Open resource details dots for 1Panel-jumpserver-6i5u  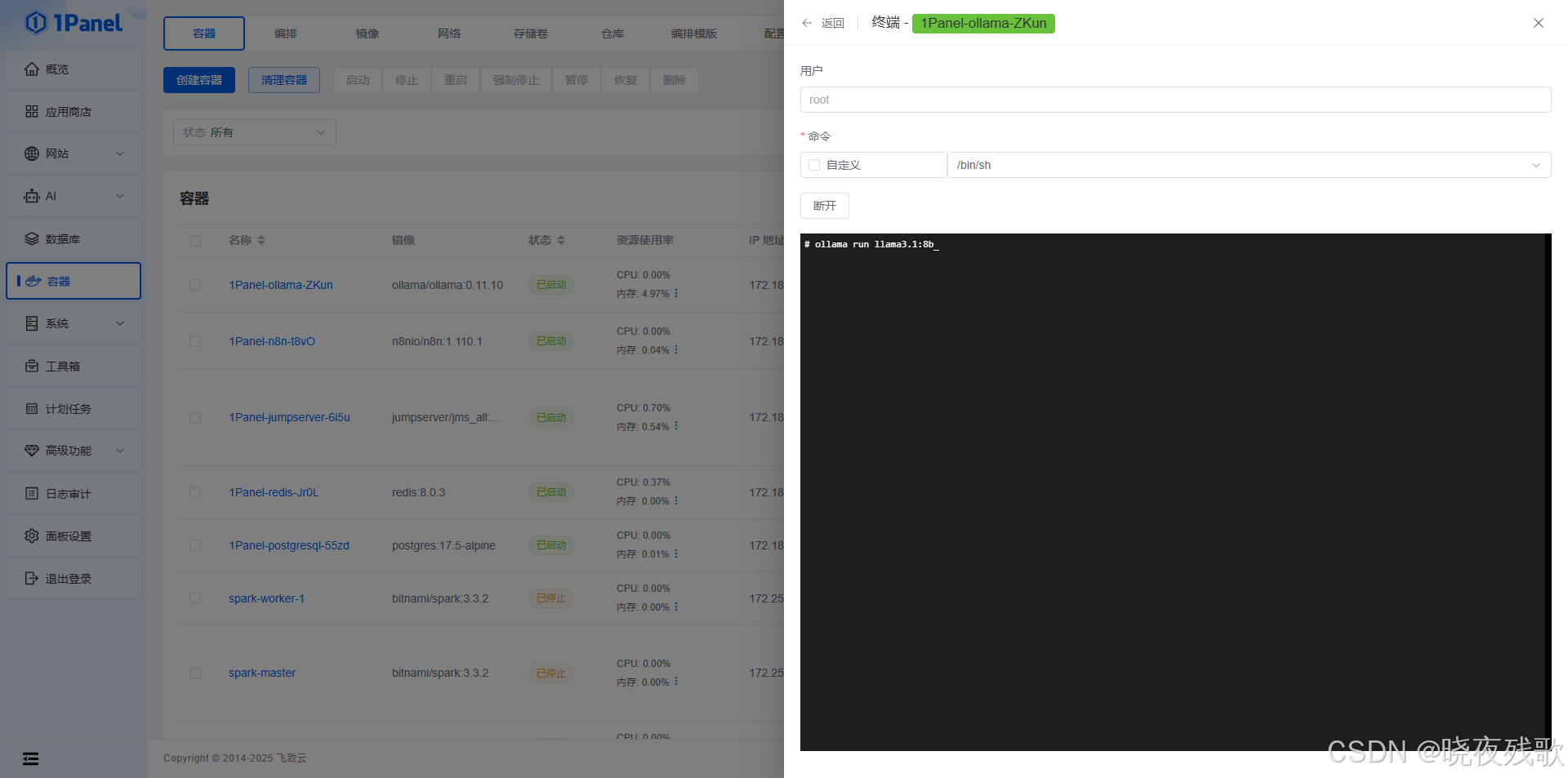pos(676,426)
